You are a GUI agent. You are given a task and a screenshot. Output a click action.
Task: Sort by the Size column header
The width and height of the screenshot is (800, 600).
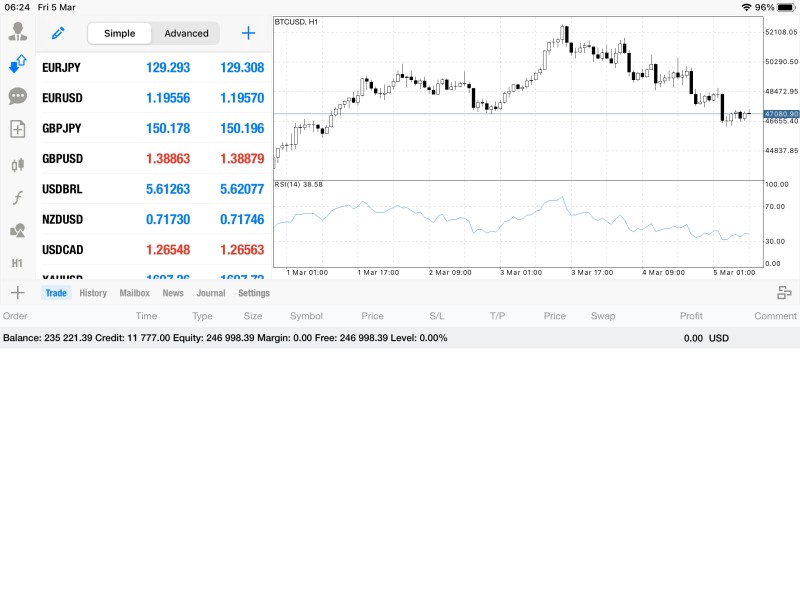click(253, 316)
